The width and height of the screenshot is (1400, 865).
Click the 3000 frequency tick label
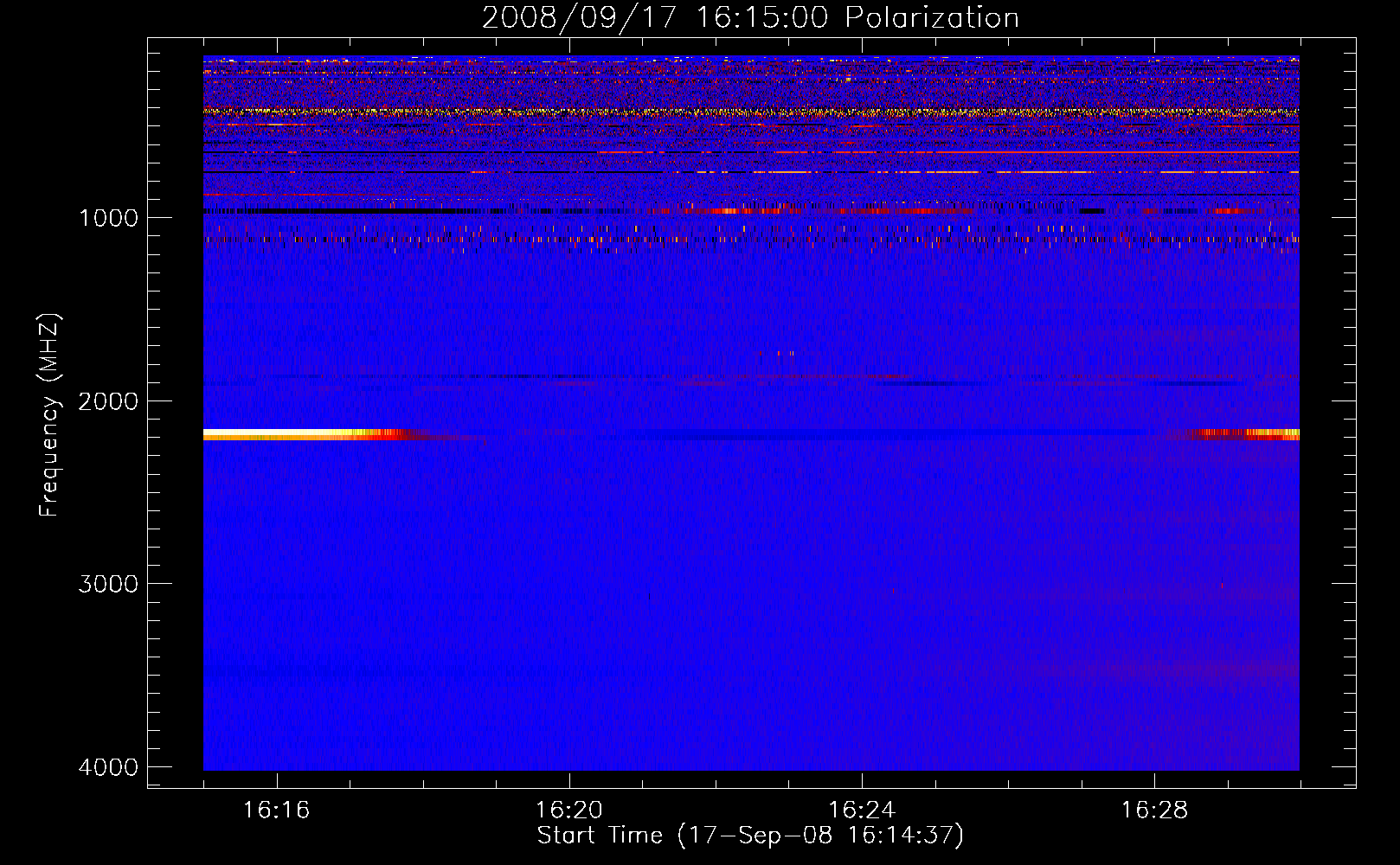(108, 584)
